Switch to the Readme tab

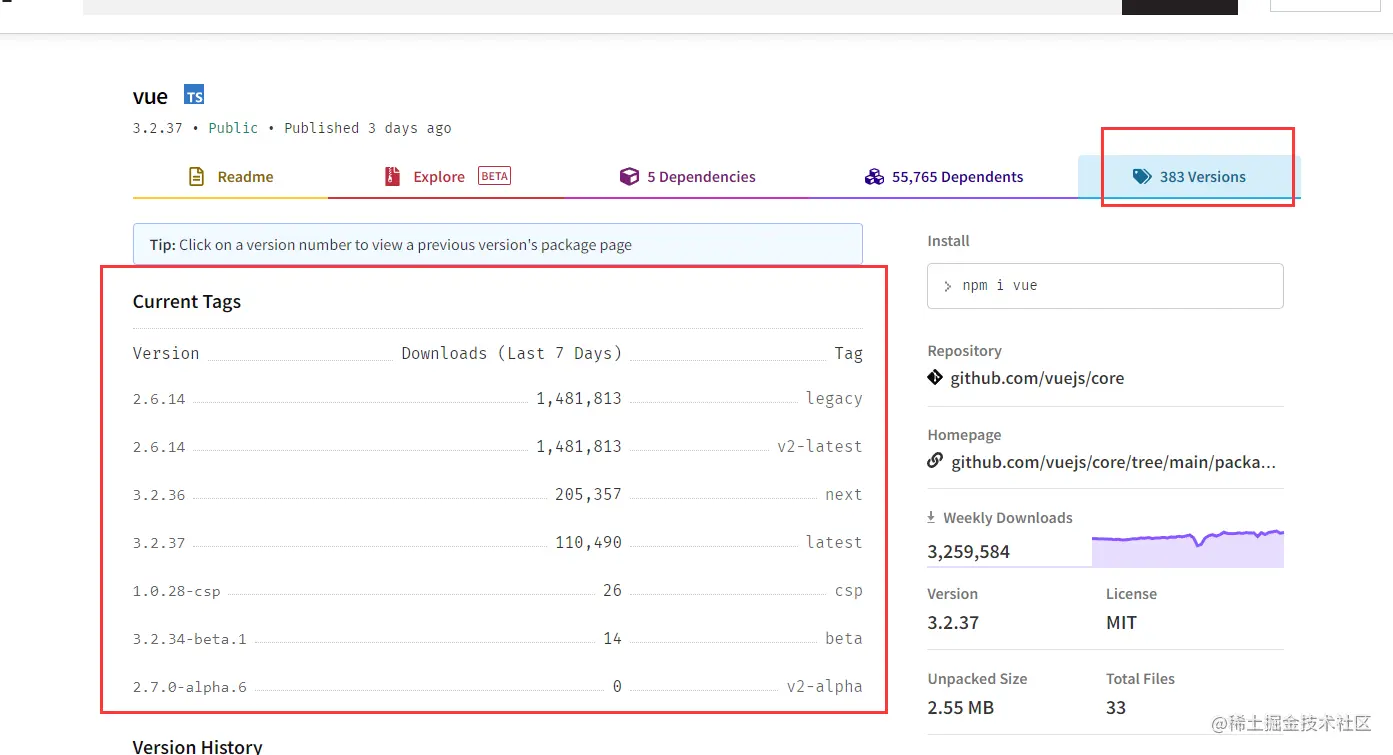click(x=245, y=177)
